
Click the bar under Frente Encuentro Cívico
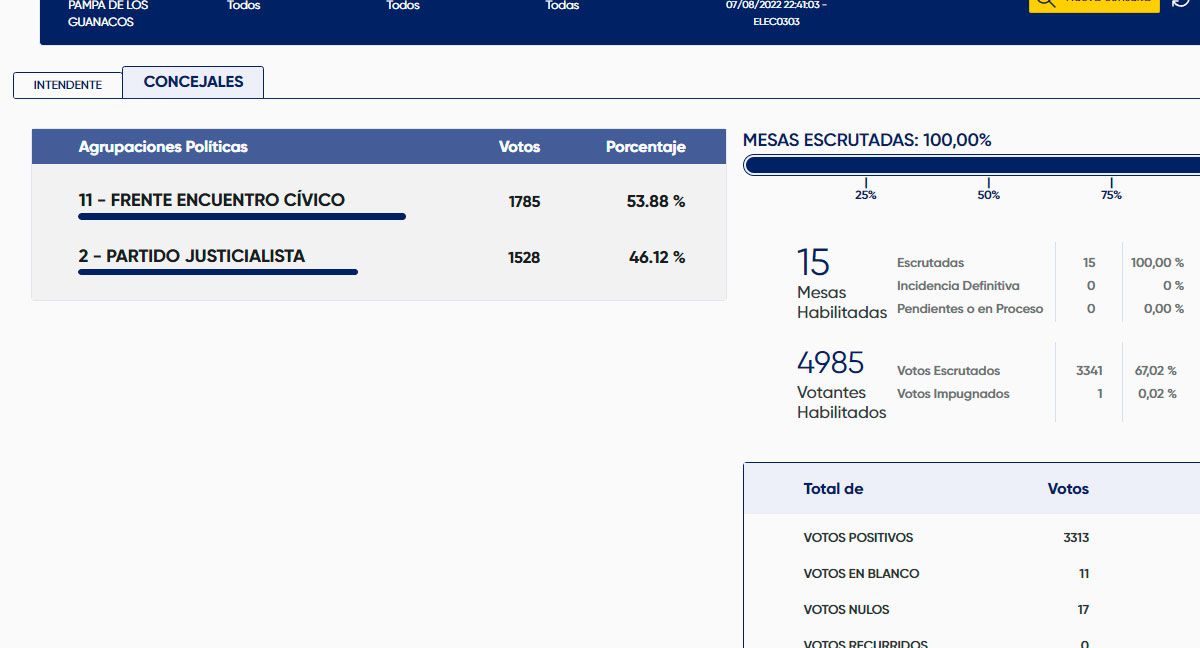(242, 216)
